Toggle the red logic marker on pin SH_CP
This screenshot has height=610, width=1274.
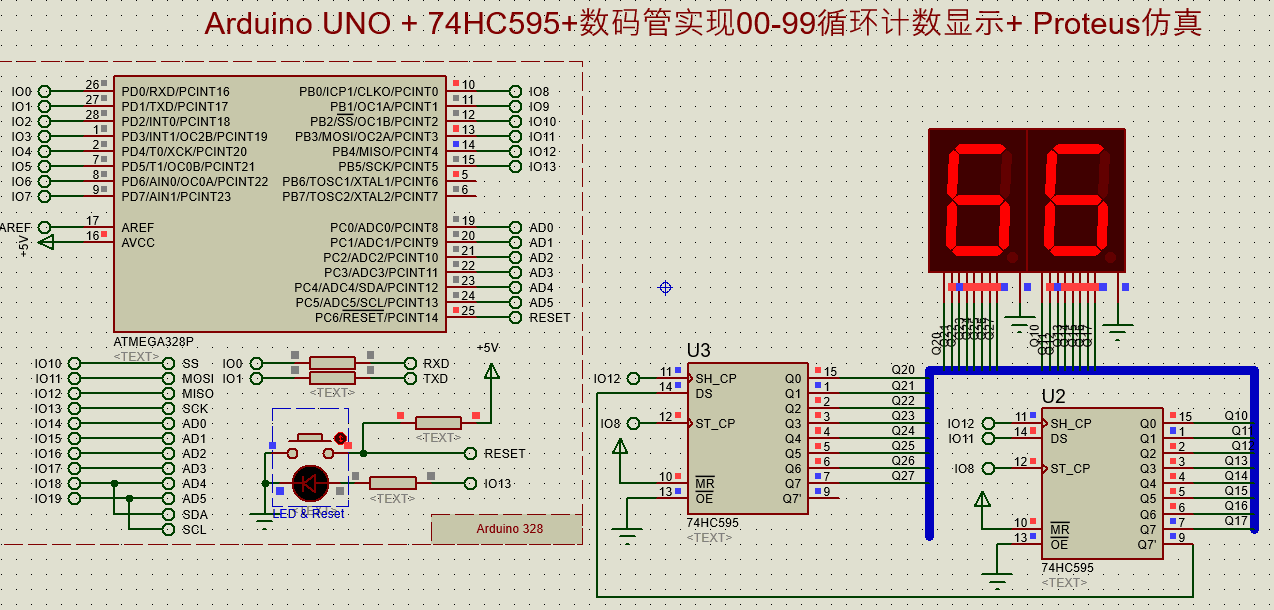677,370
